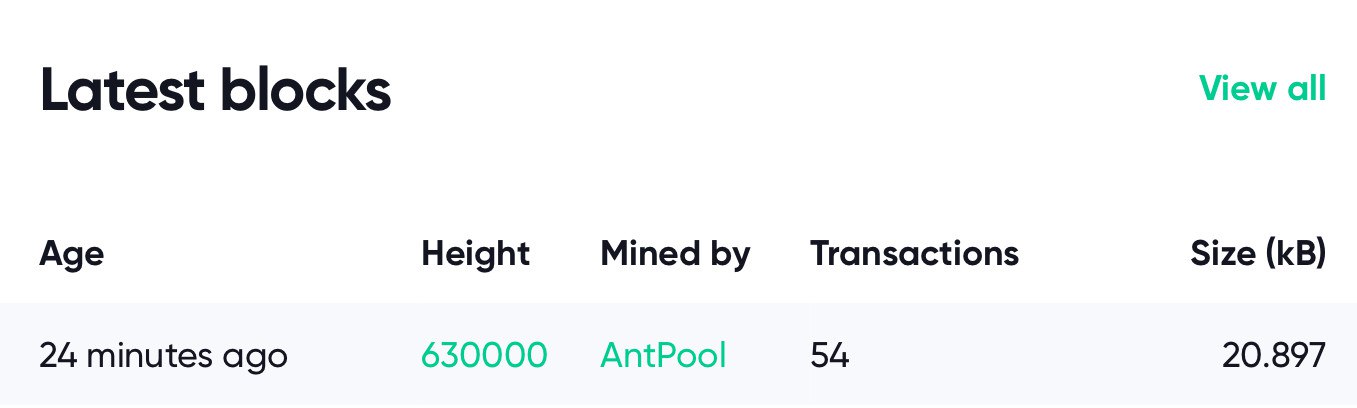Click the Height column header
Screen dimensions: 1357x408
click(475, 254)
